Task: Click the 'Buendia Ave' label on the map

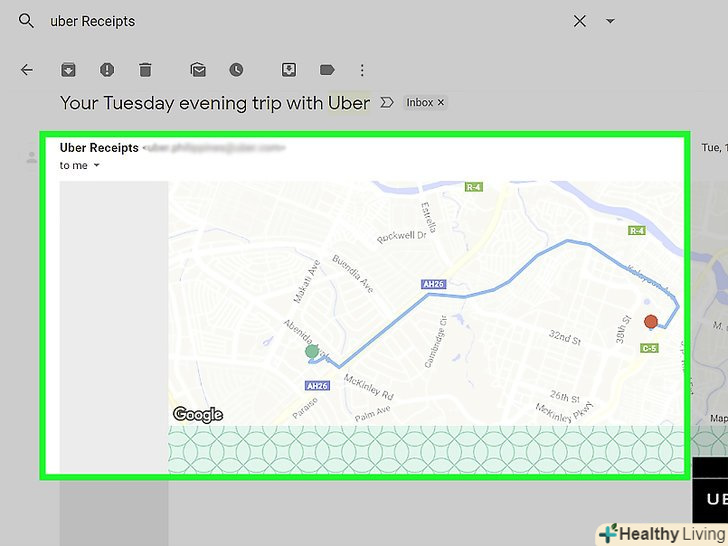Action: click(353, 273)
